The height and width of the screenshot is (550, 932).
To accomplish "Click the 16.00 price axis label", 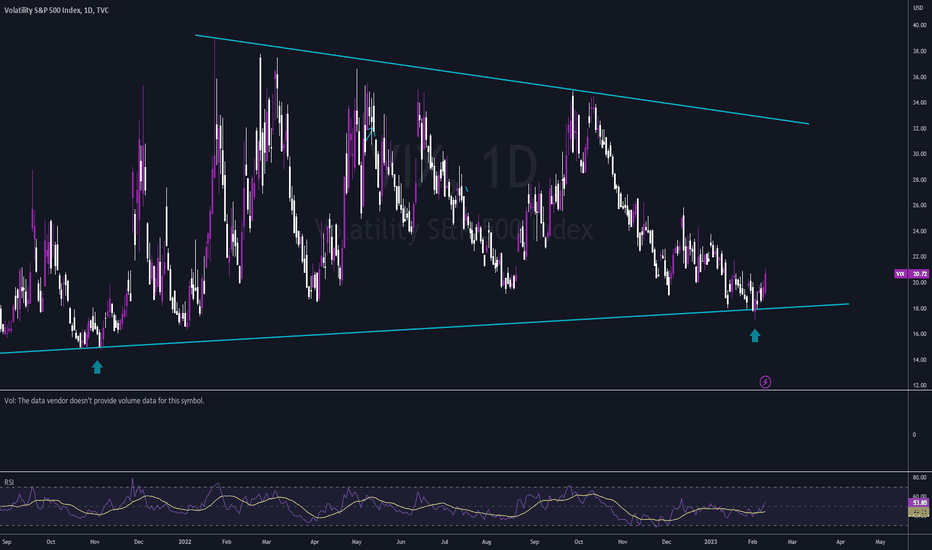I will 920,334.
